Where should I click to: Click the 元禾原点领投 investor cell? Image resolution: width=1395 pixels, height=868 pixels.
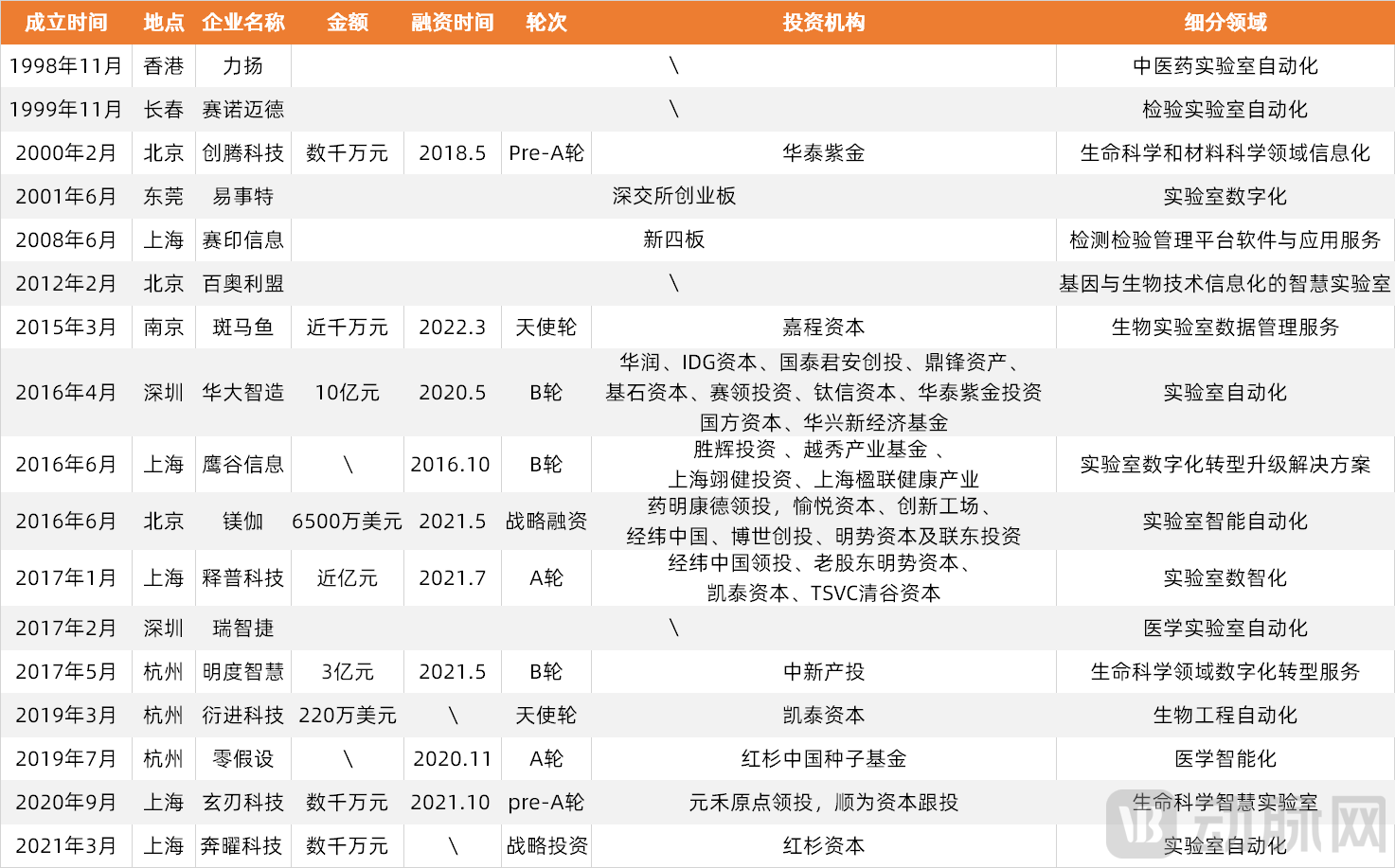823,803
